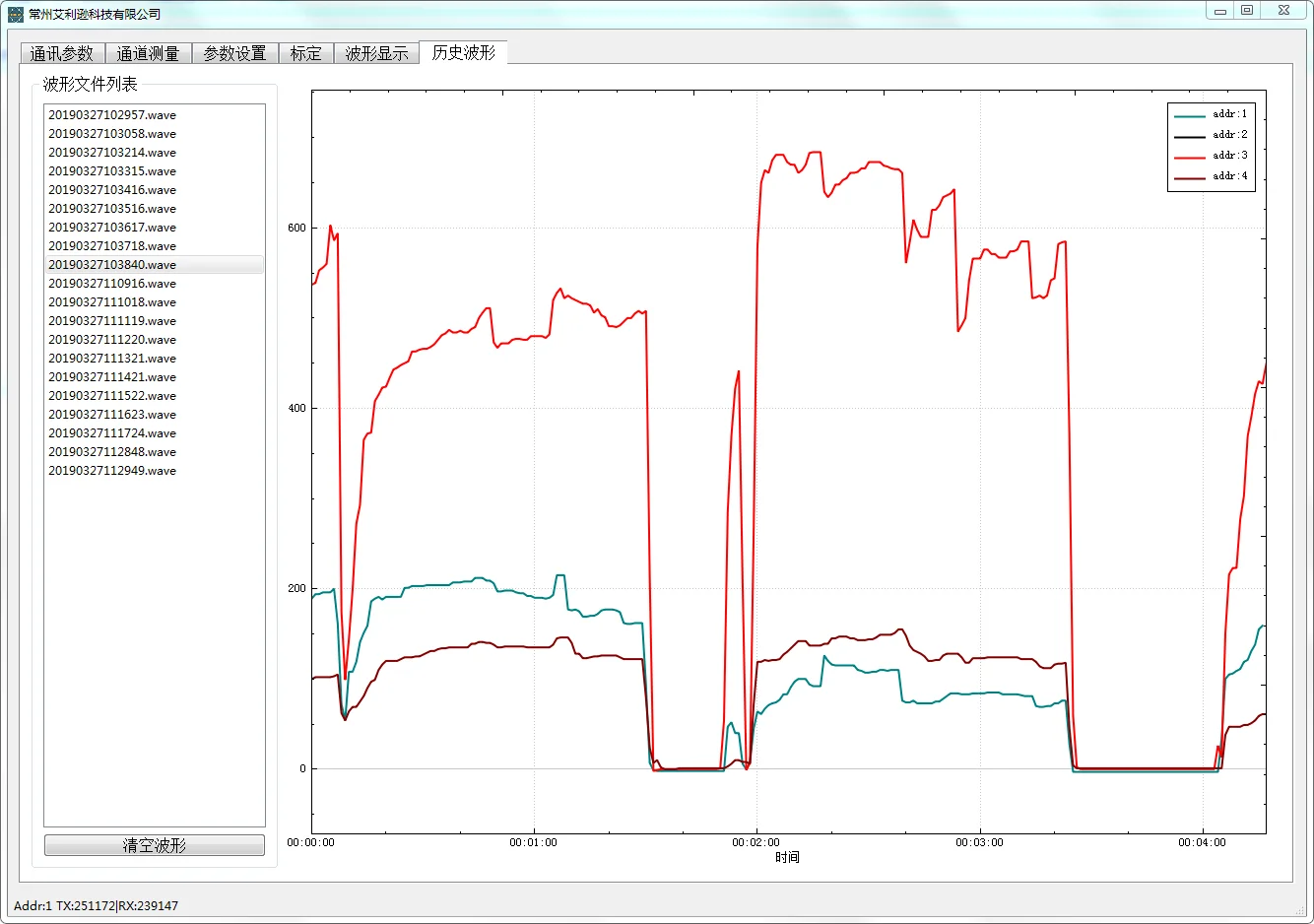Image resolution: width=1314 pixels, height=924 pixels.
Task: Switch to the 通道测量 tab
Action: pyautogui.click(x=148, y=53)
